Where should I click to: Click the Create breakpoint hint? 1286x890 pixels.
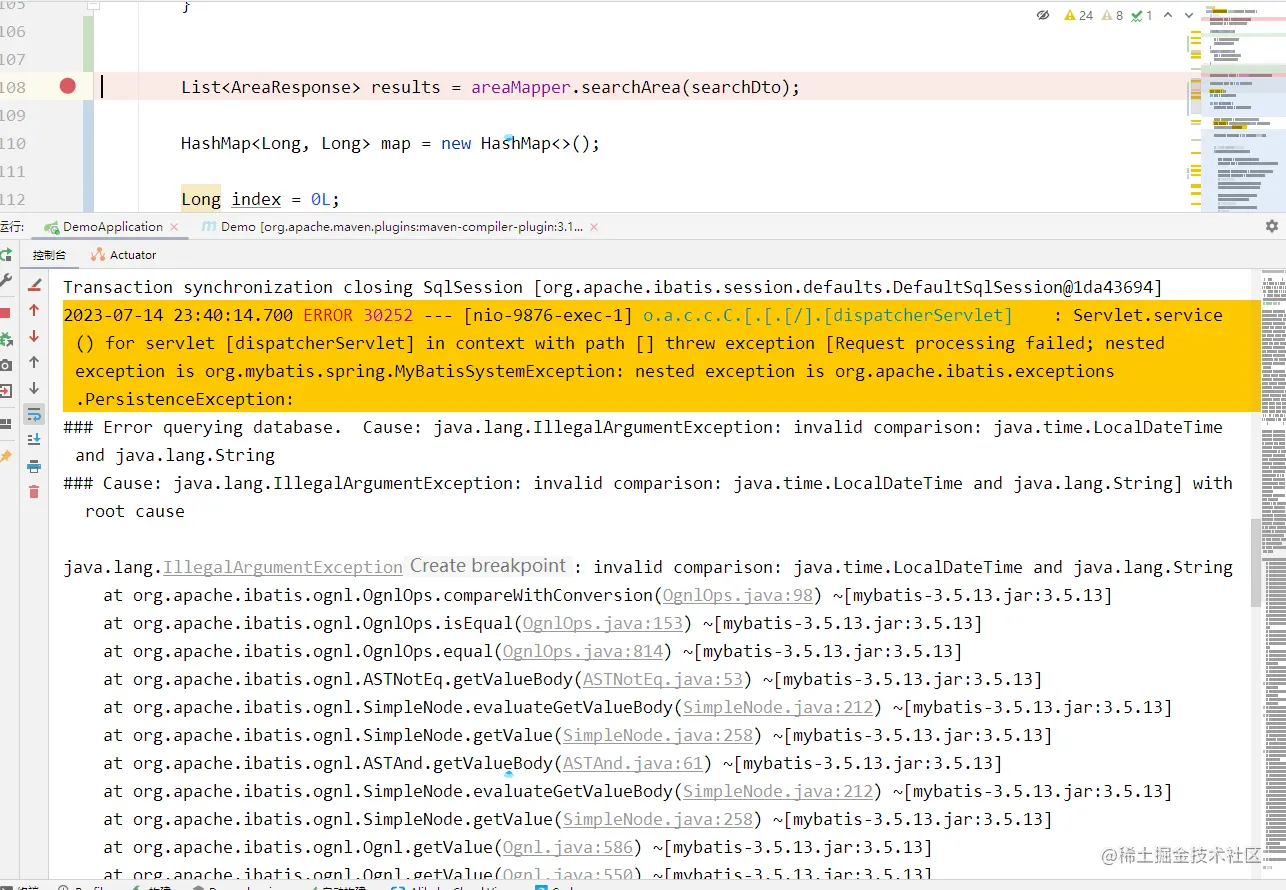[x=488, y=566]
